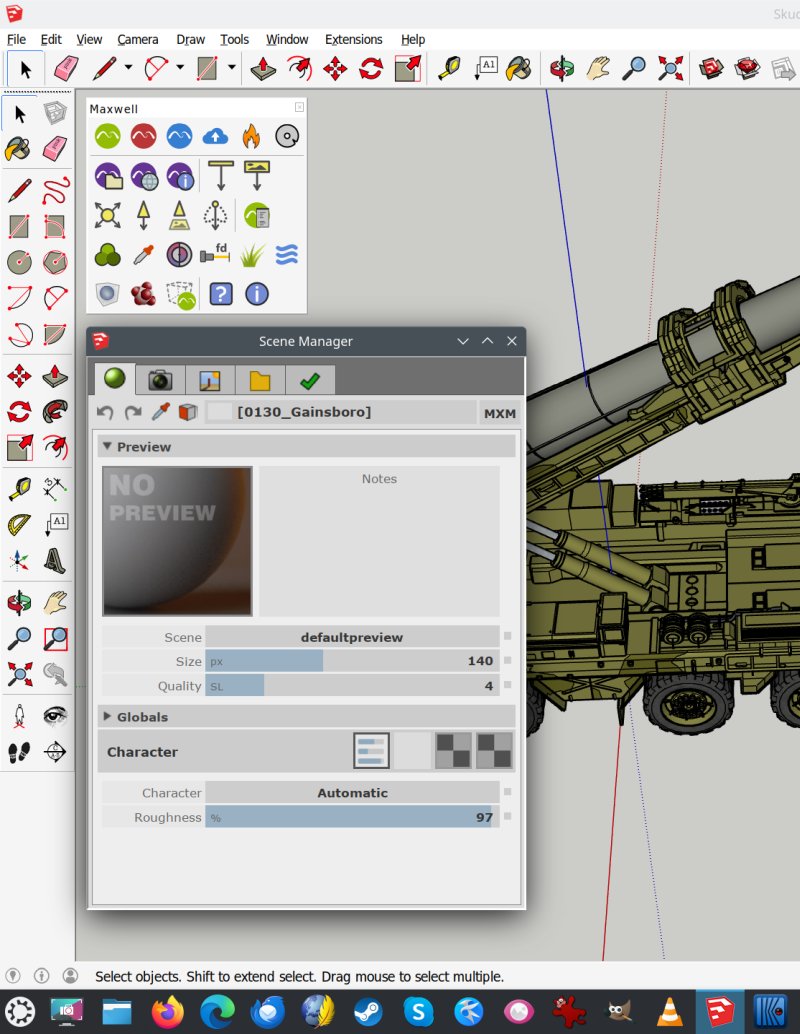Click the MXM button
The height and width of the screenshot is (1034, 800).
click(x=499, y=413)
